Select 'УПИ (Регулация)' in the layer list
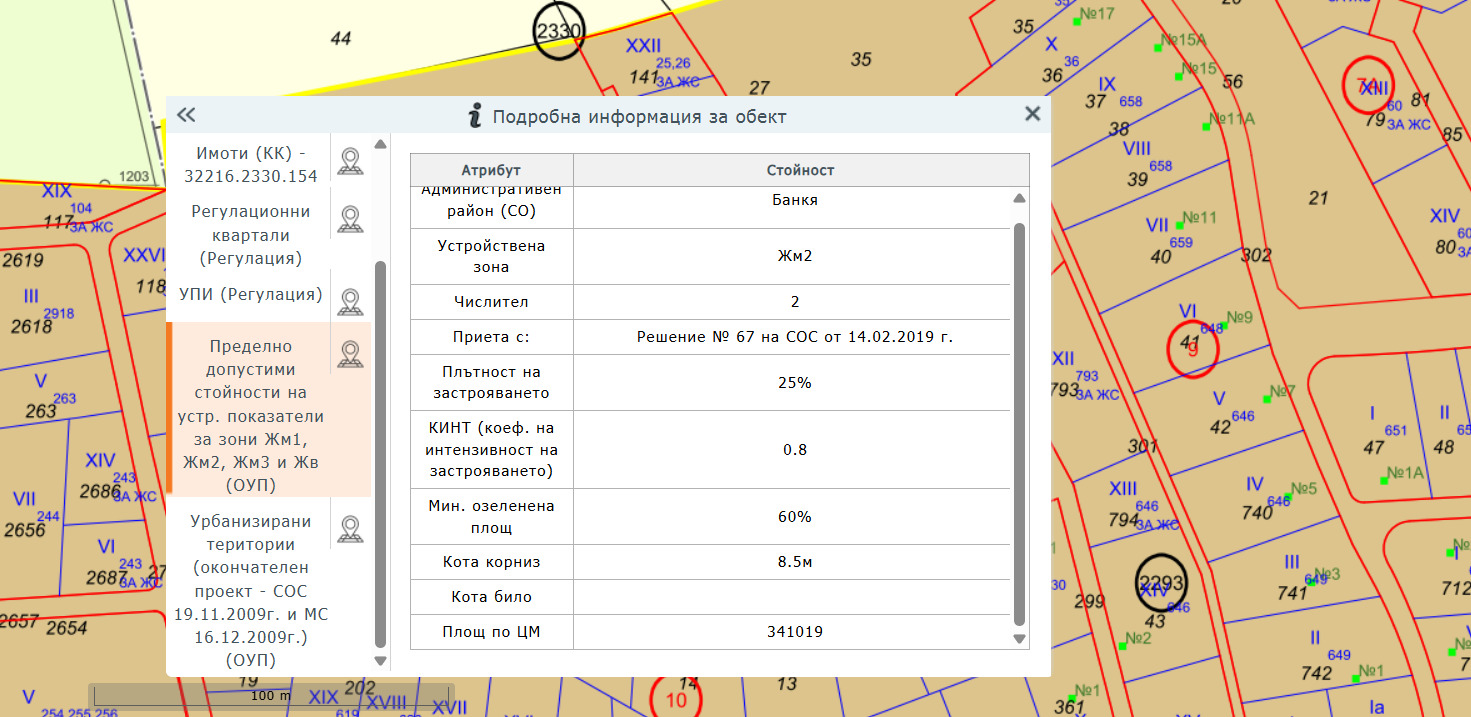Image resolution: width=1471 pixels, height=717 pixels. 250,295
